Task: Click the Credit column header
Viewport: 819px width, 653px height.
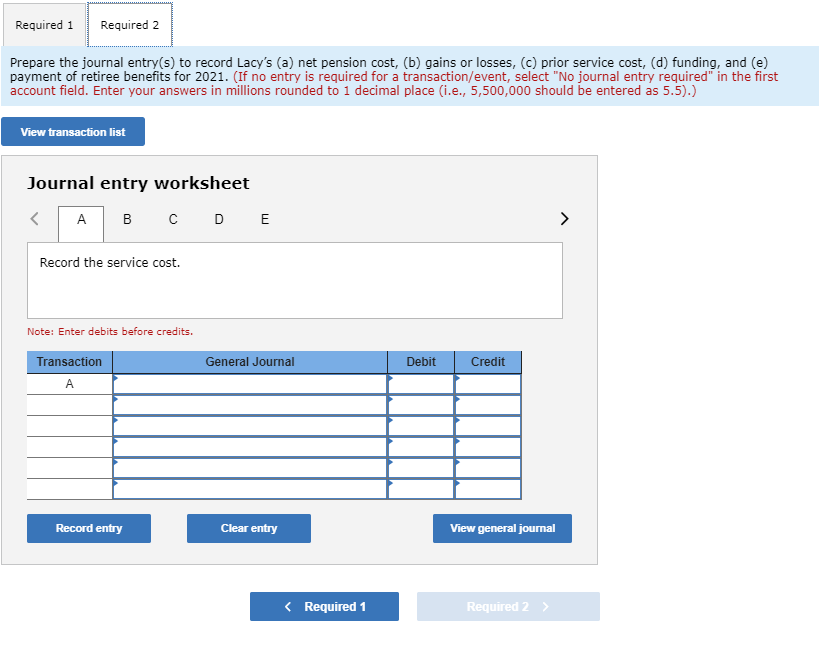Action: (x=488, y=362)
